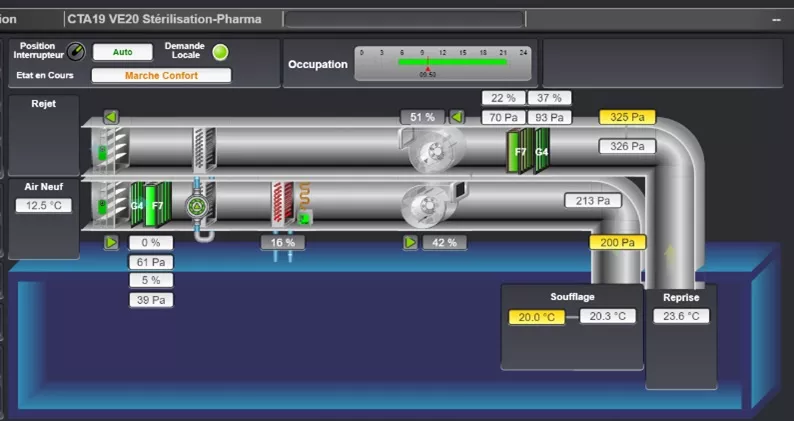Click the 93 Pa filter pressure value

click(549, 118)
